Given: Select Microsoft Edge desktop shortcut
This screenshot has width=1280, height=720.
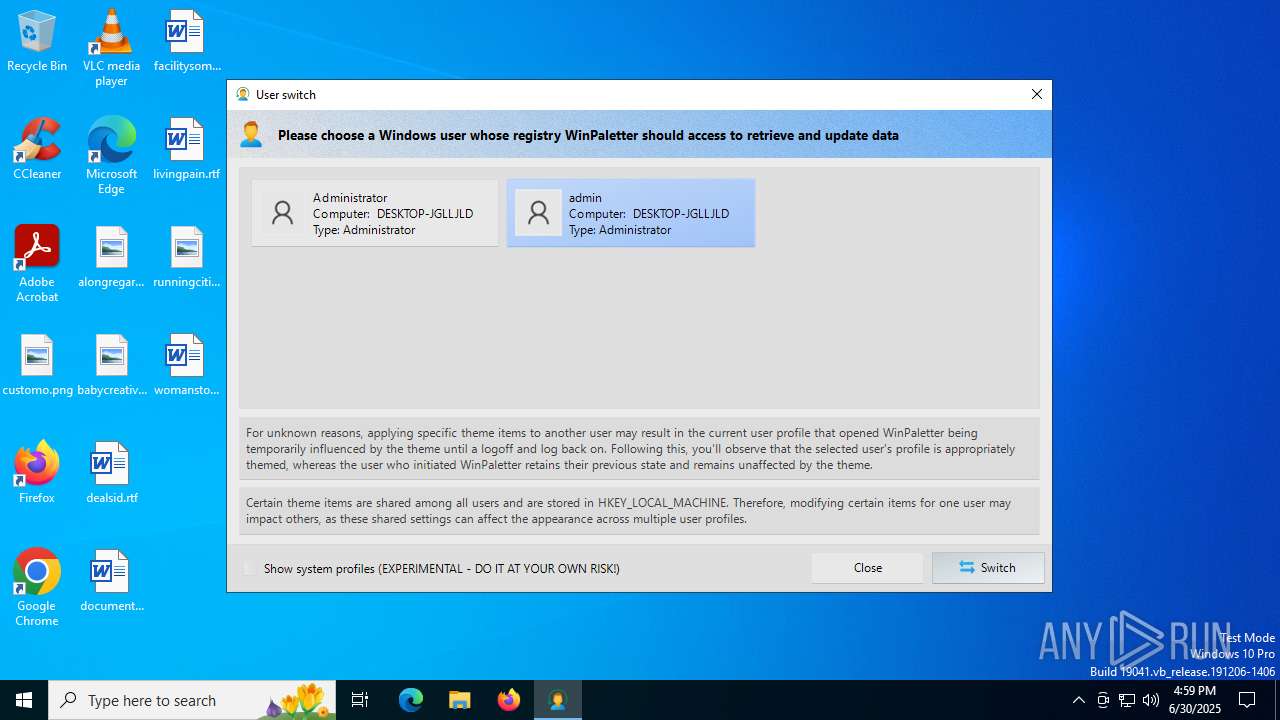Looking at the screenshot, I should (111, 156).
